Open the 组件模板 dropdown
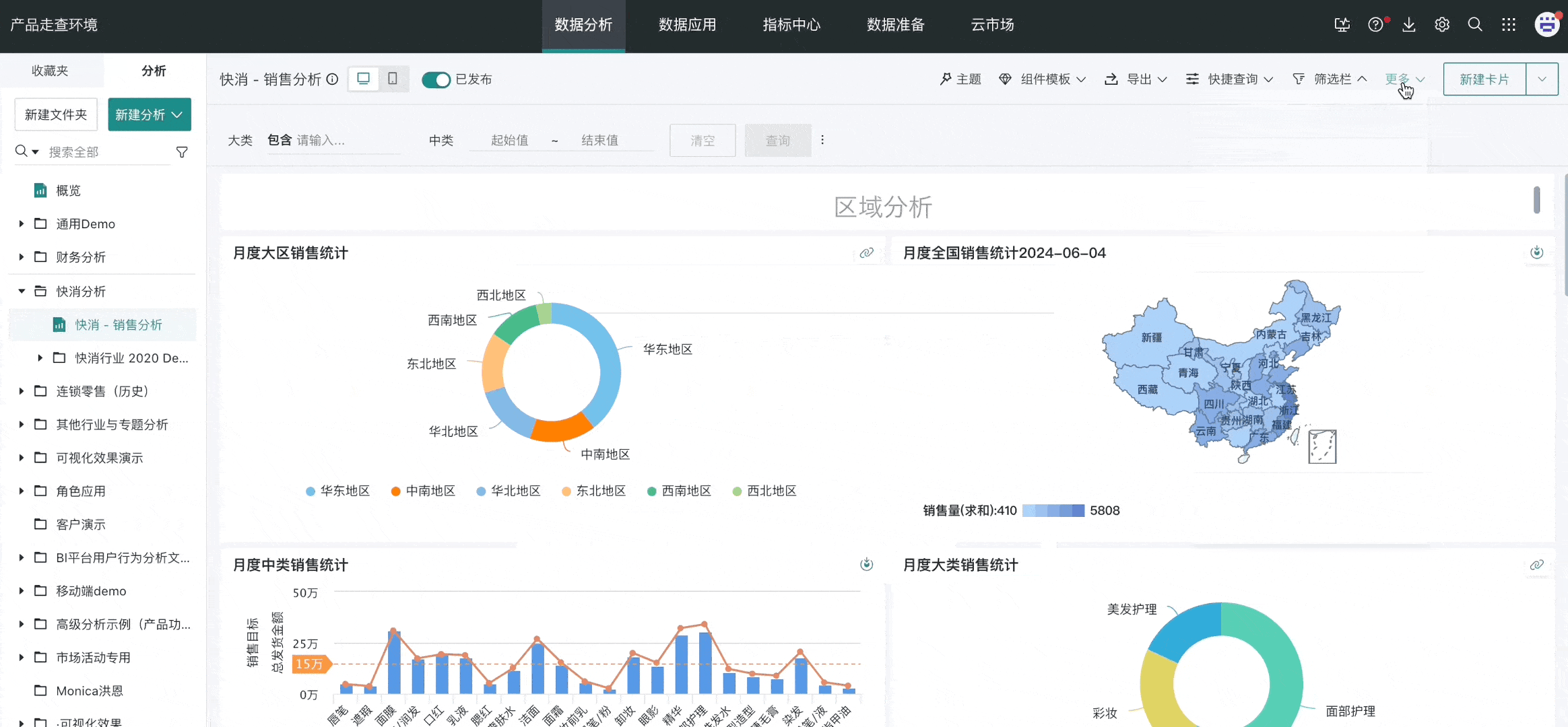Image resolution: width=1568 pixels, height=727 pixels. [x=1043, y=79]
